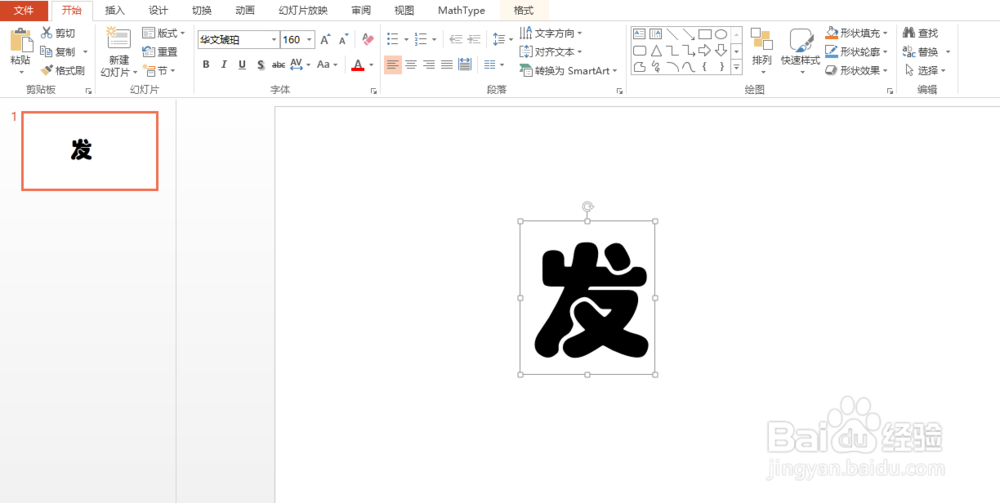Open Text Direction (文字方向) dropdown

click(552, 33)
